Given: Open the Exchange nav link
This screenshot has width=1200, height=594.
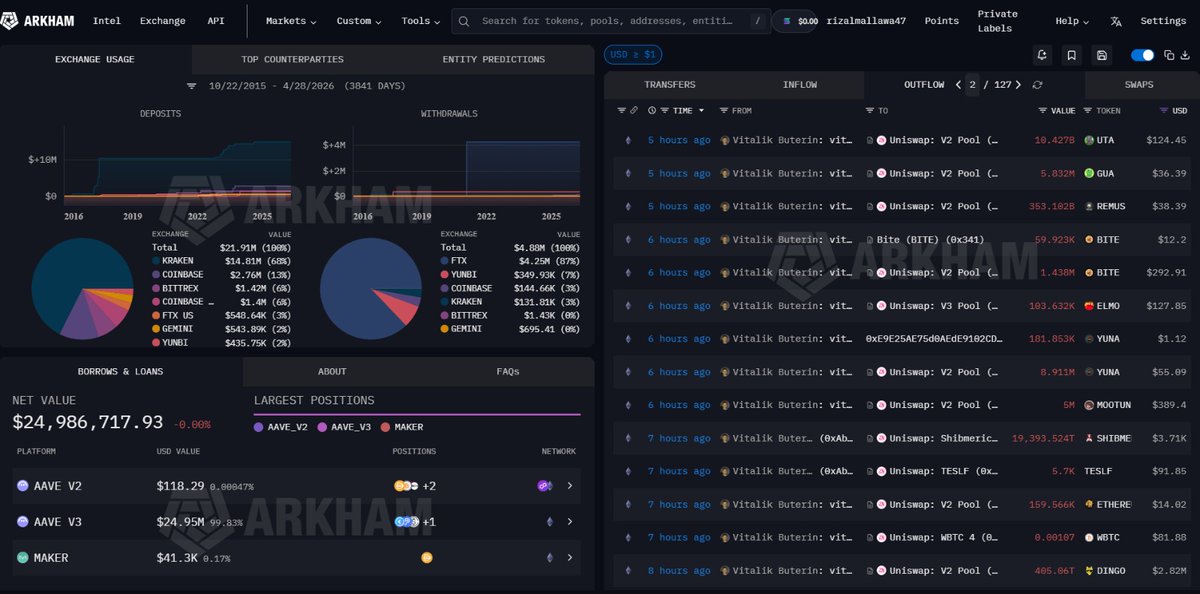Looking at the screenshot, I should (x=163, y=21).
